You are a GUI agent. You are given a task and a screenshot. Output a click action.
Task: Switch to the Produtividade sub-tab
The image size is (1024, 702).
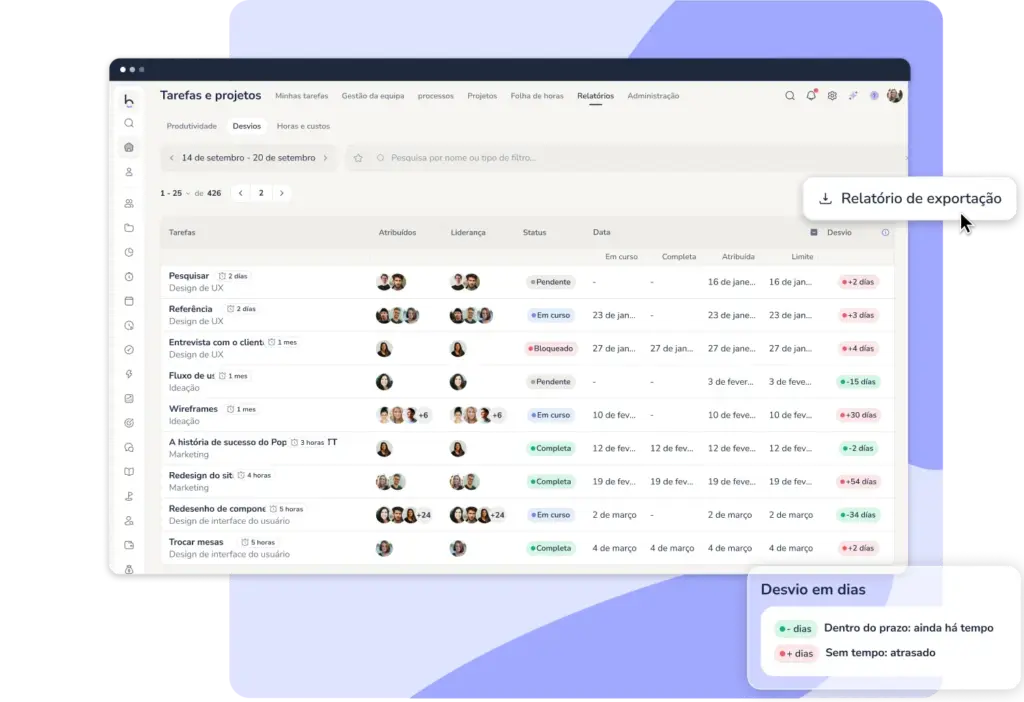[191, 126]
